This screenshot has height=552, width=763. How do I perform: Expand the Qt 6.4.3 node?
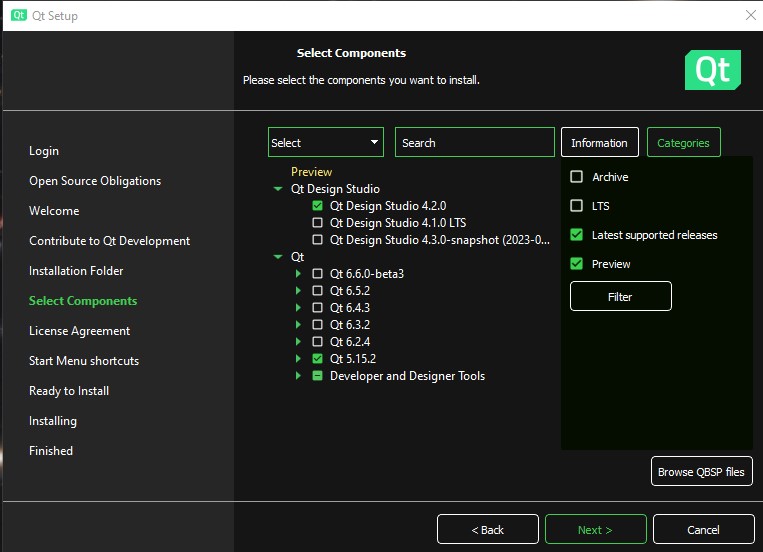click(298, 308)
